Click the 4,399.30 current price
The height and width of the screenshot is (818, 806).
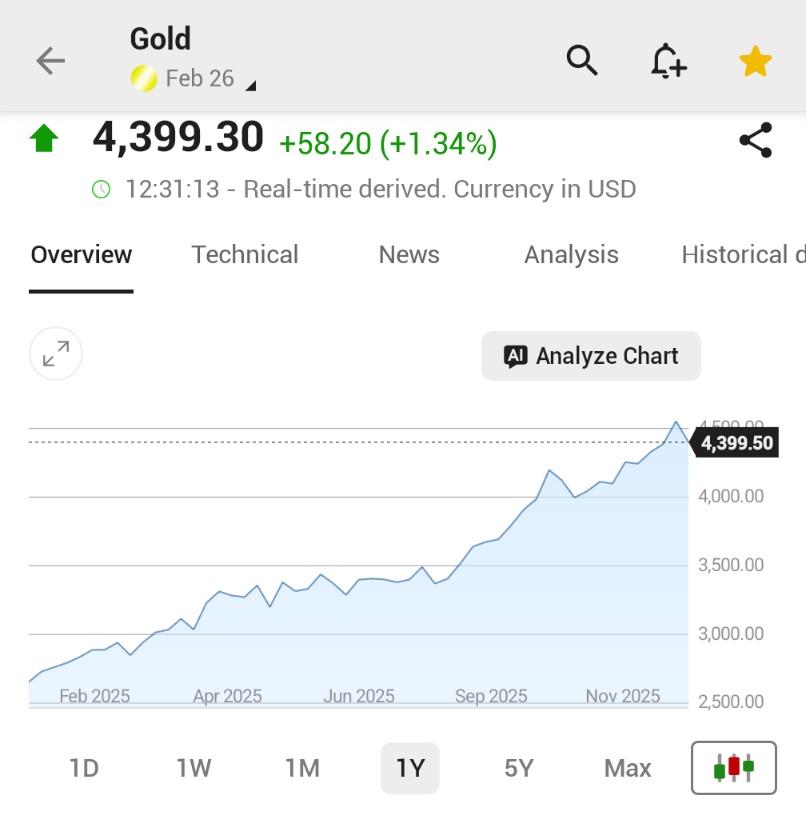178,137
